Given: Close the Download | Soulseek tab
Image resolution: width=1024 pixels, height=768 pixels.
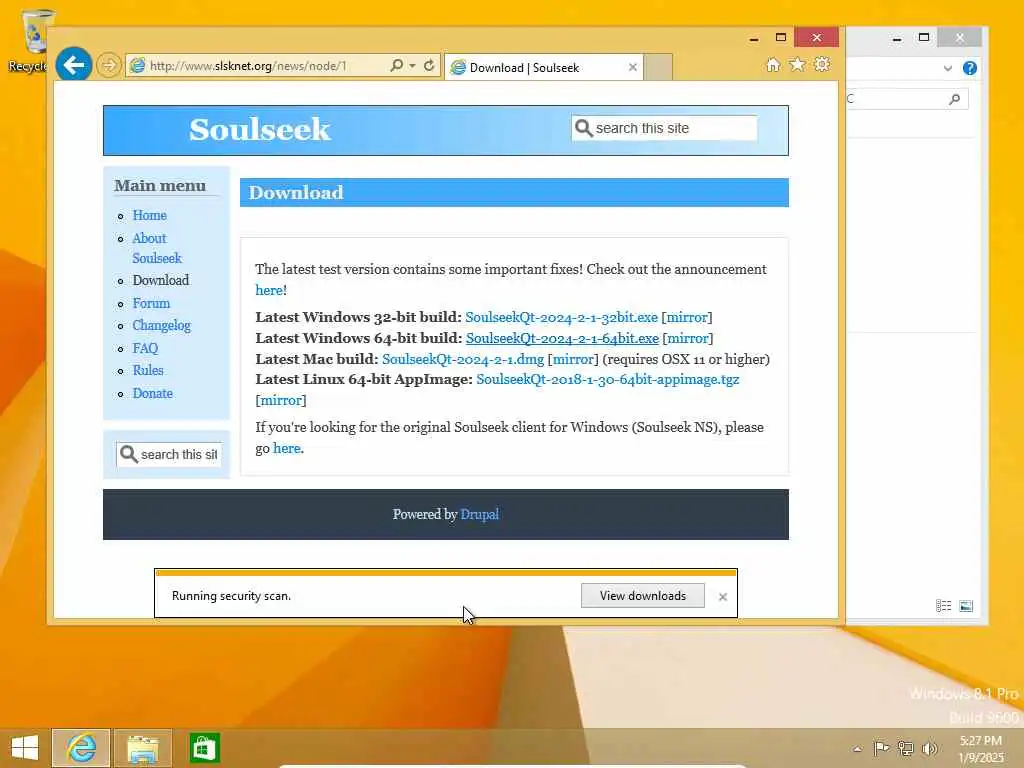Looking at the screenshot, I should [632, 67].
